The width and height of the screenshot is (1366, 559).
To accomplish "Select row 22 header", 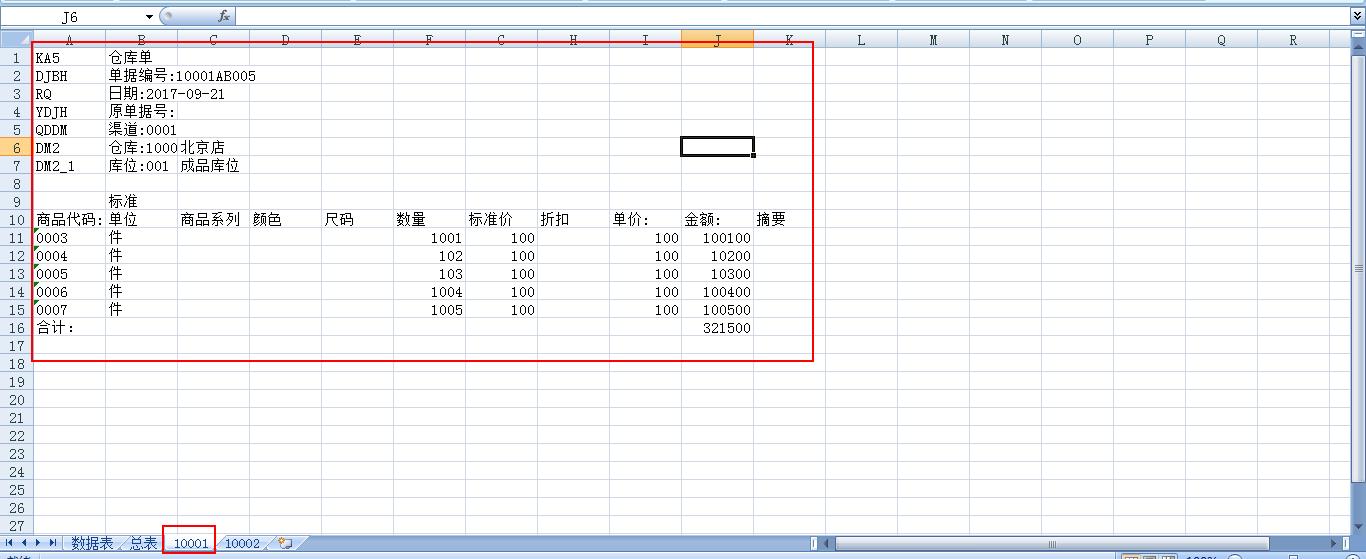I will point(16,435).
